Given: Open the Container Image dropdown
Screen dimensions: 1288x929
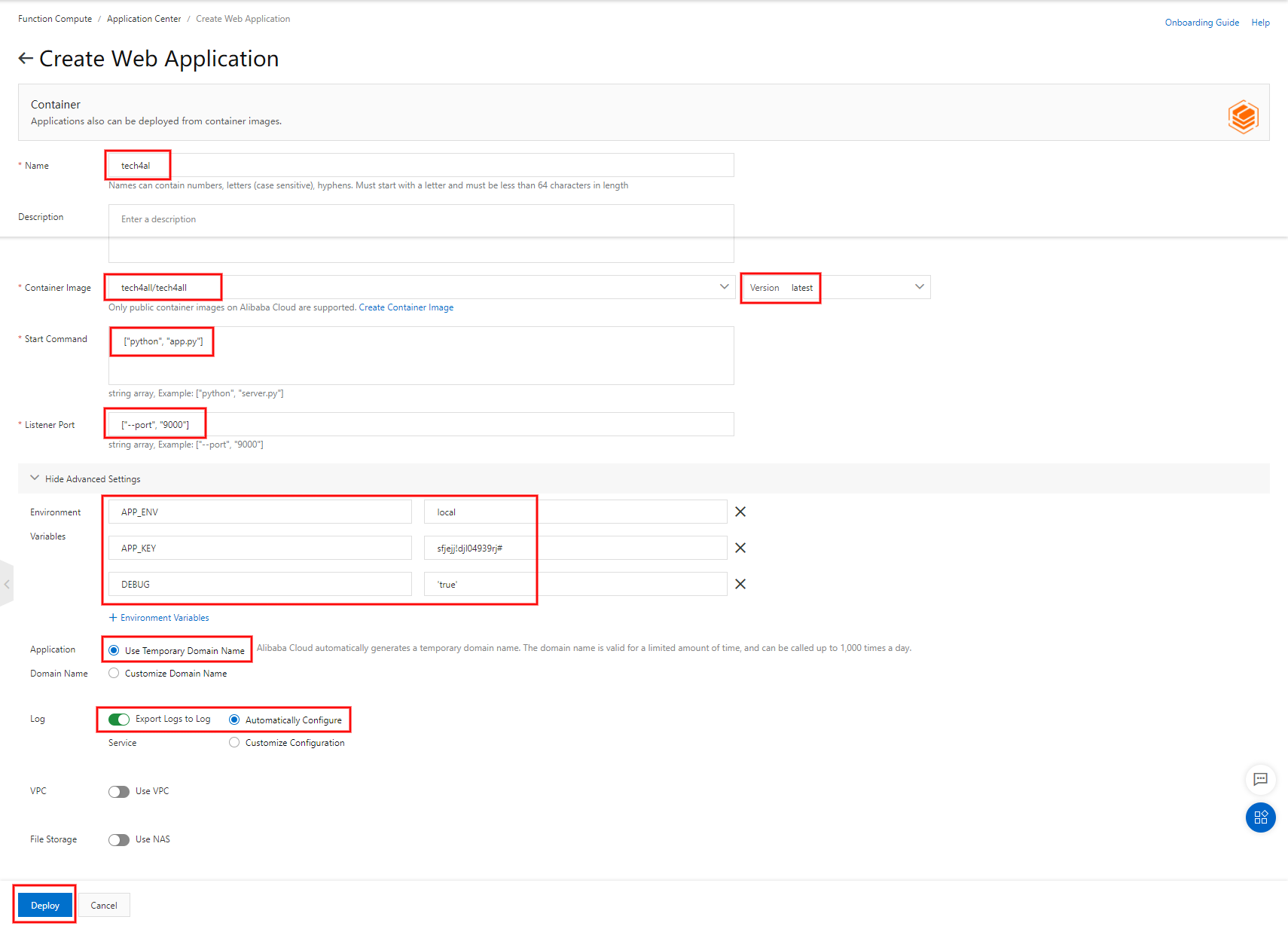Looking at the screenshot, I should tap(421, 287).
